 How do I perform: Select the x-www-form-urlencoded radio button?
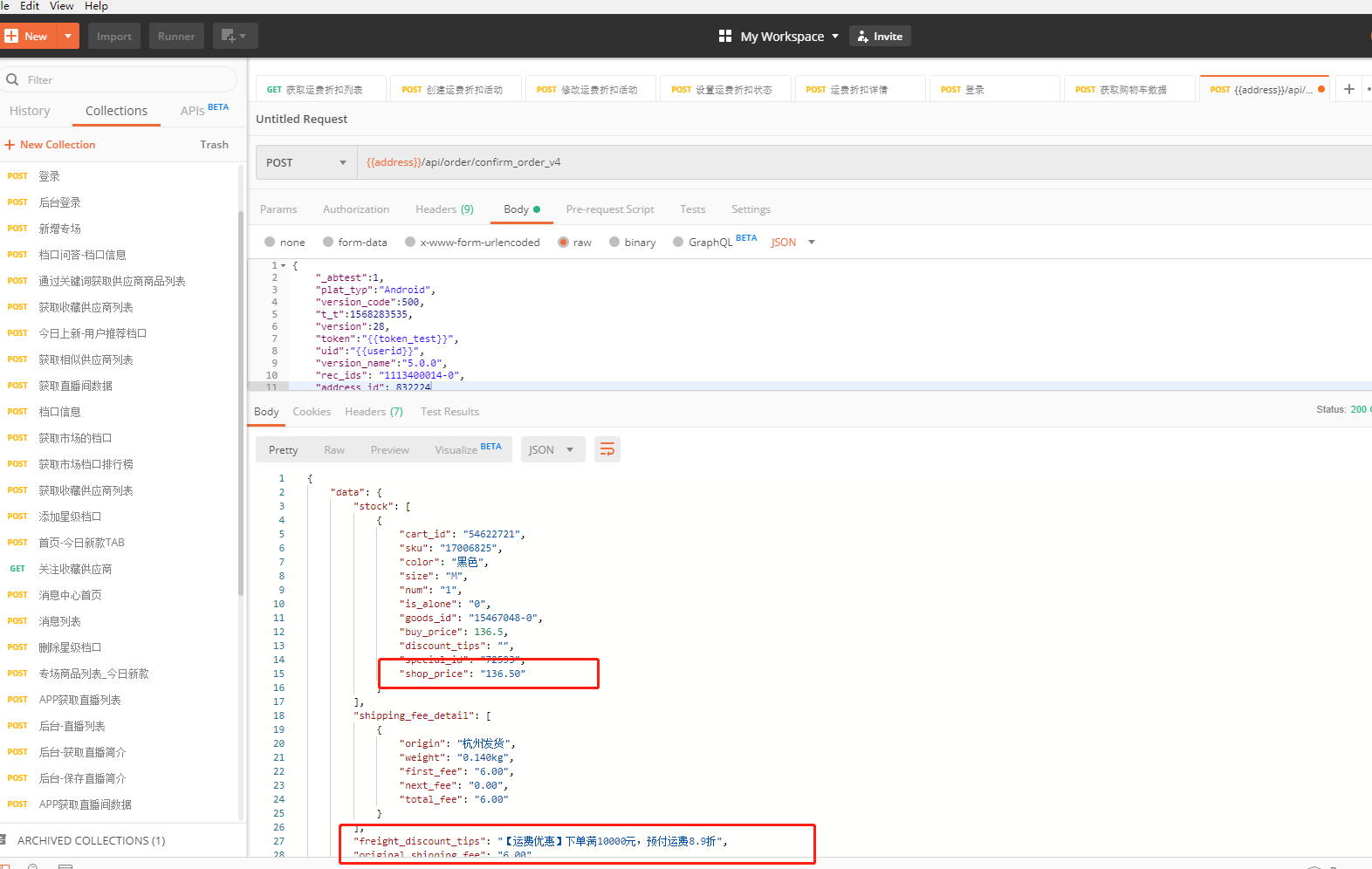pos(410,242)
